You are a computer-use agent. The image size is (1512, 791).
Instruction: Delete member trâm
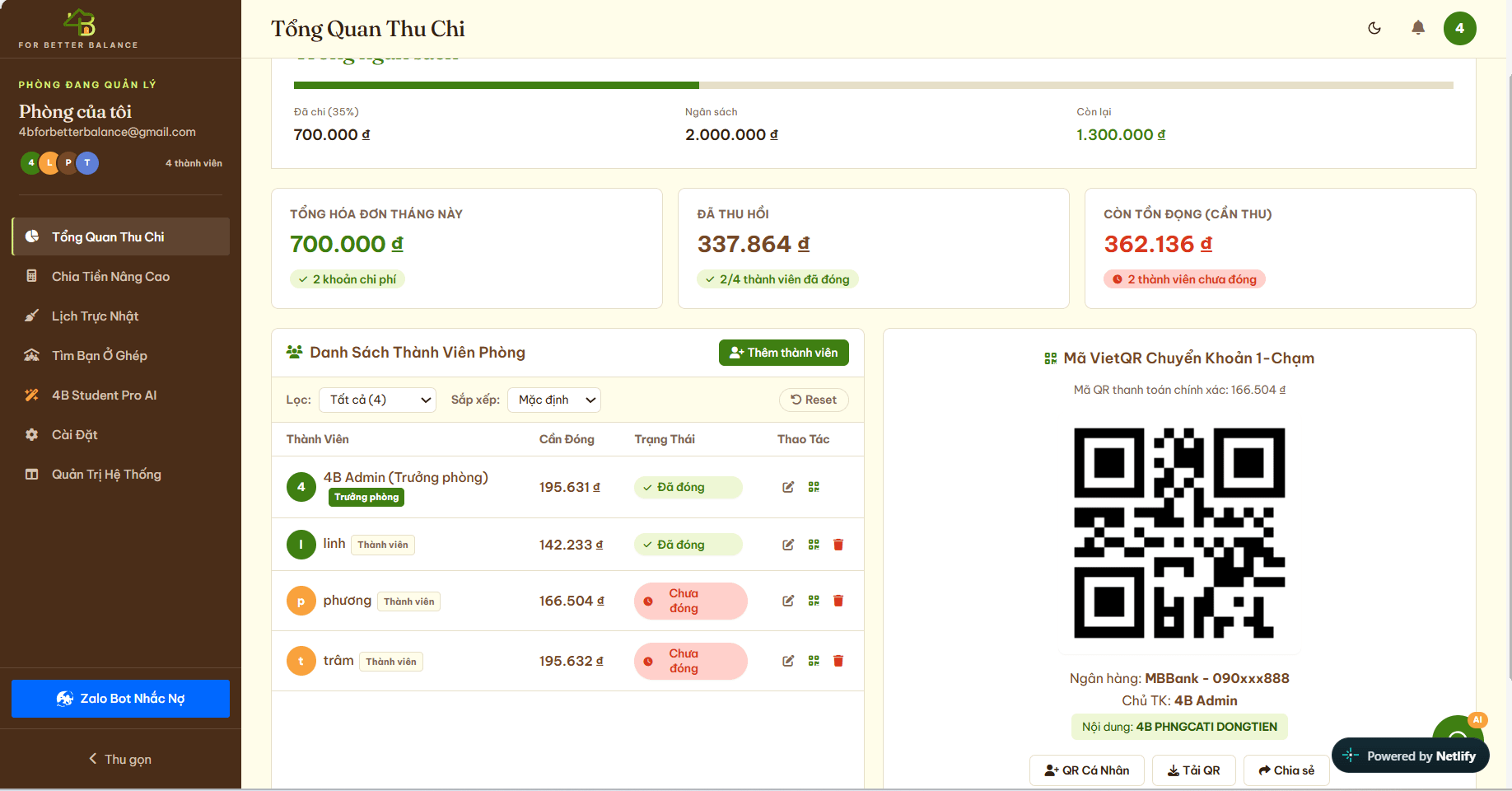[838, 661]
